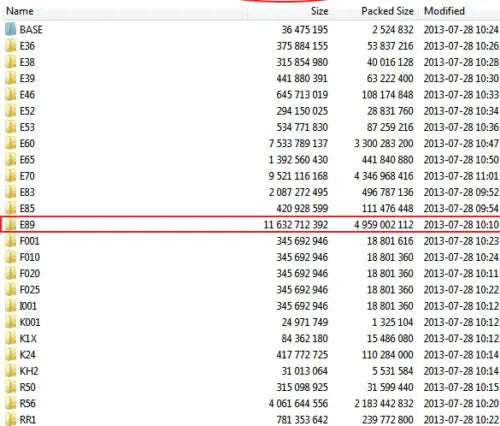The width and height of the screenshot is (500, 426).
Task: Select the K24 folder icon
Action: coord(10,355)
